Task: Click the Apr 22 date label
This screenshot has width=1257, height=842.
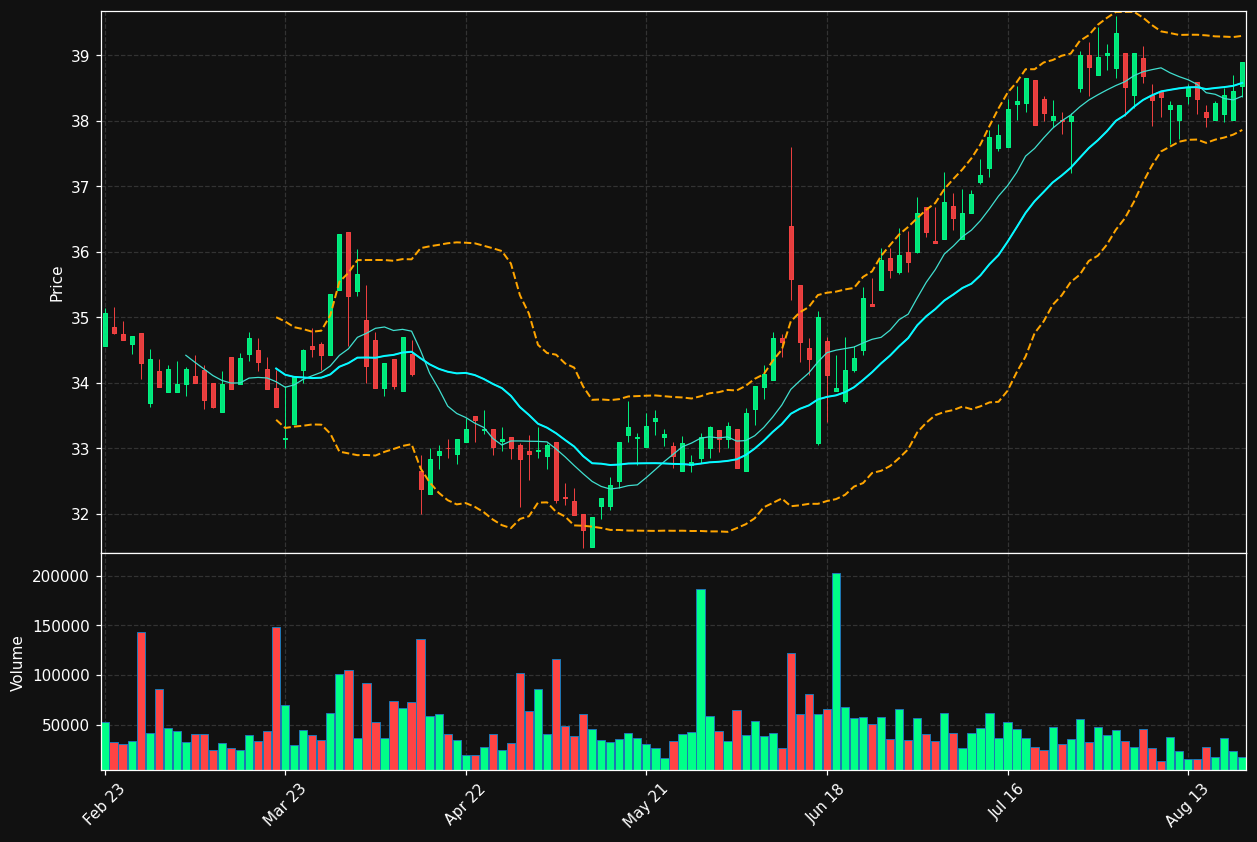Action: pyautogui.click(x=465, y=804)
